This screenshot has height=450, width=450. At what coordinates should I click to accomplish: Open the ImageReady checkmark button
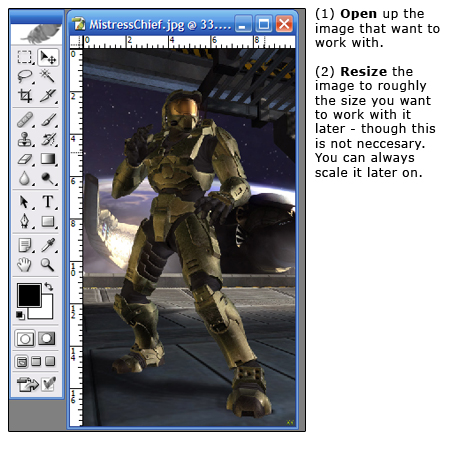coord(49,384)
